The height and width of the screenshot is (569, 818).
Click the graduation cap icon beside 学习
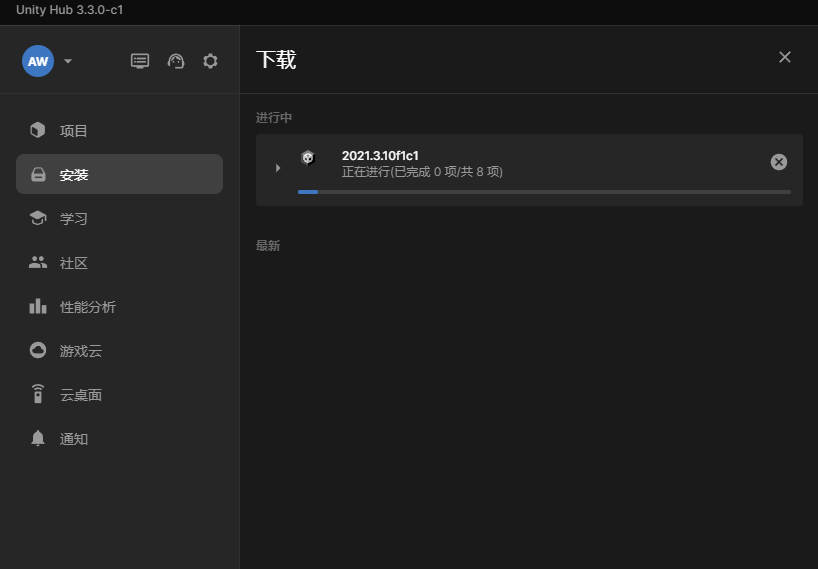[38, 218]
